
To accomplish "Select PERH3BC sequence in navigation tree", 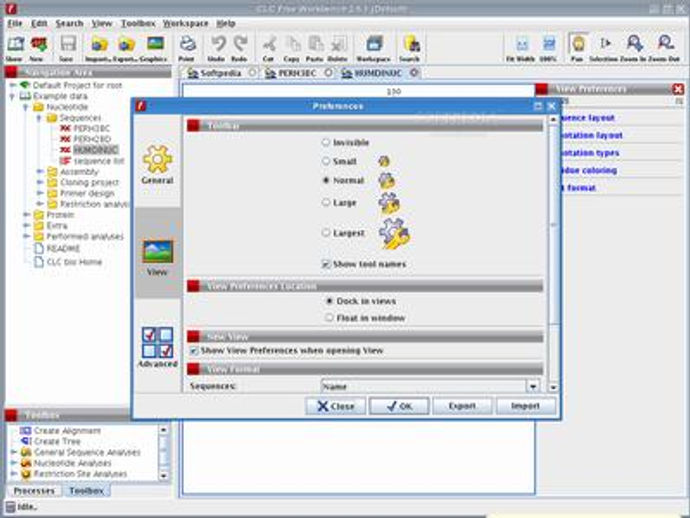I will coord(91,129).
